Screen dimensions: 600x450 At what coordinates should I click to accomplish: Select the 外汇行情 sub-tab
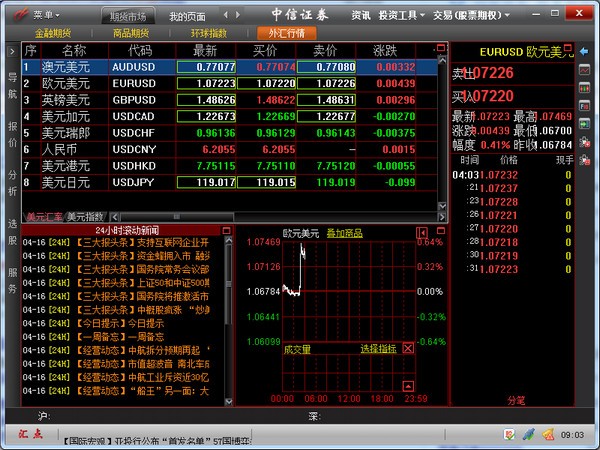287,33
